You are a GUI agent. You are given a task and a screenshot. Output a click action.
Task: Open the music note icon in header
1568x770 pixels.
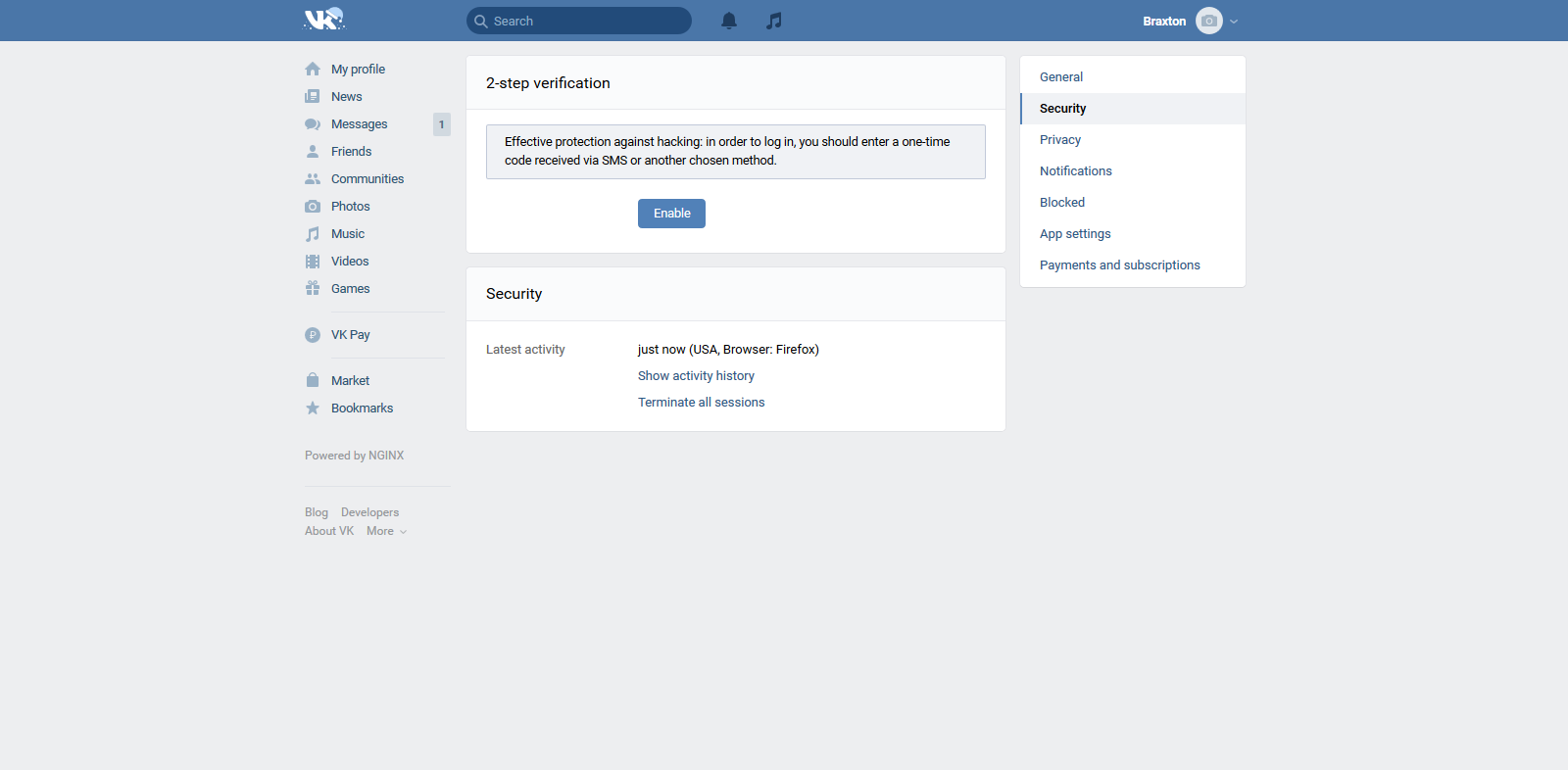tap(774, 21)
